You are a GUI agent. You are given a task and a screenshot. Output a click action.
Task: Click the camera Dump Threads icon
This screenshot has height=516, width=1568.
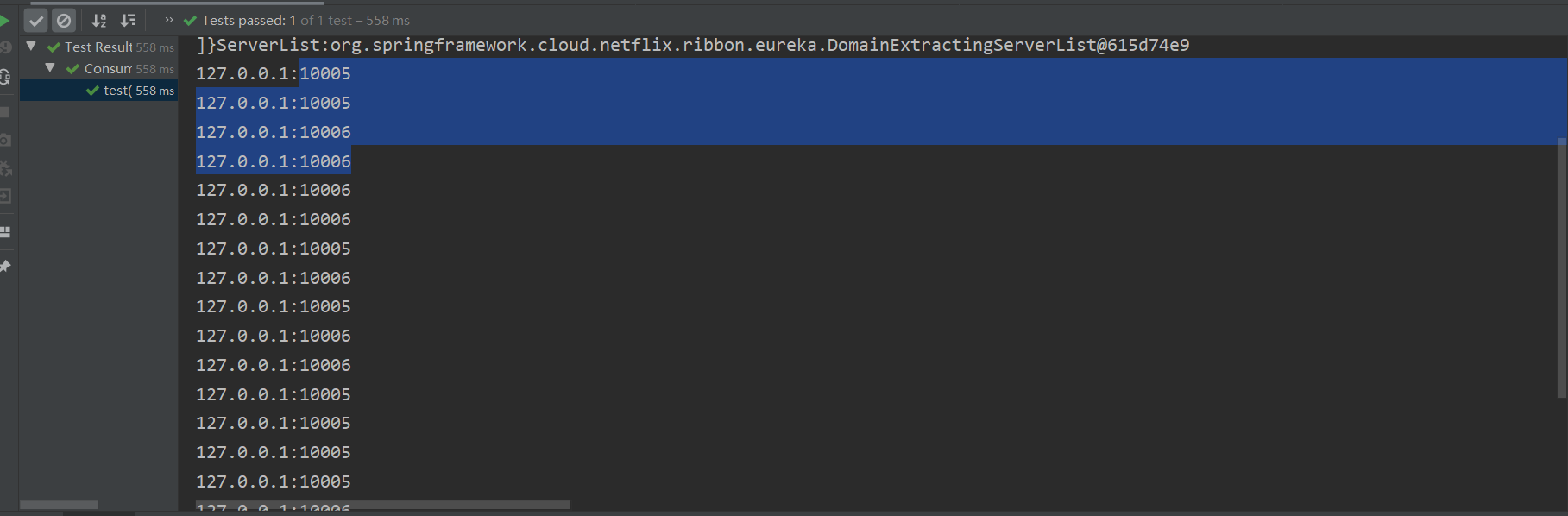point(5,140)
